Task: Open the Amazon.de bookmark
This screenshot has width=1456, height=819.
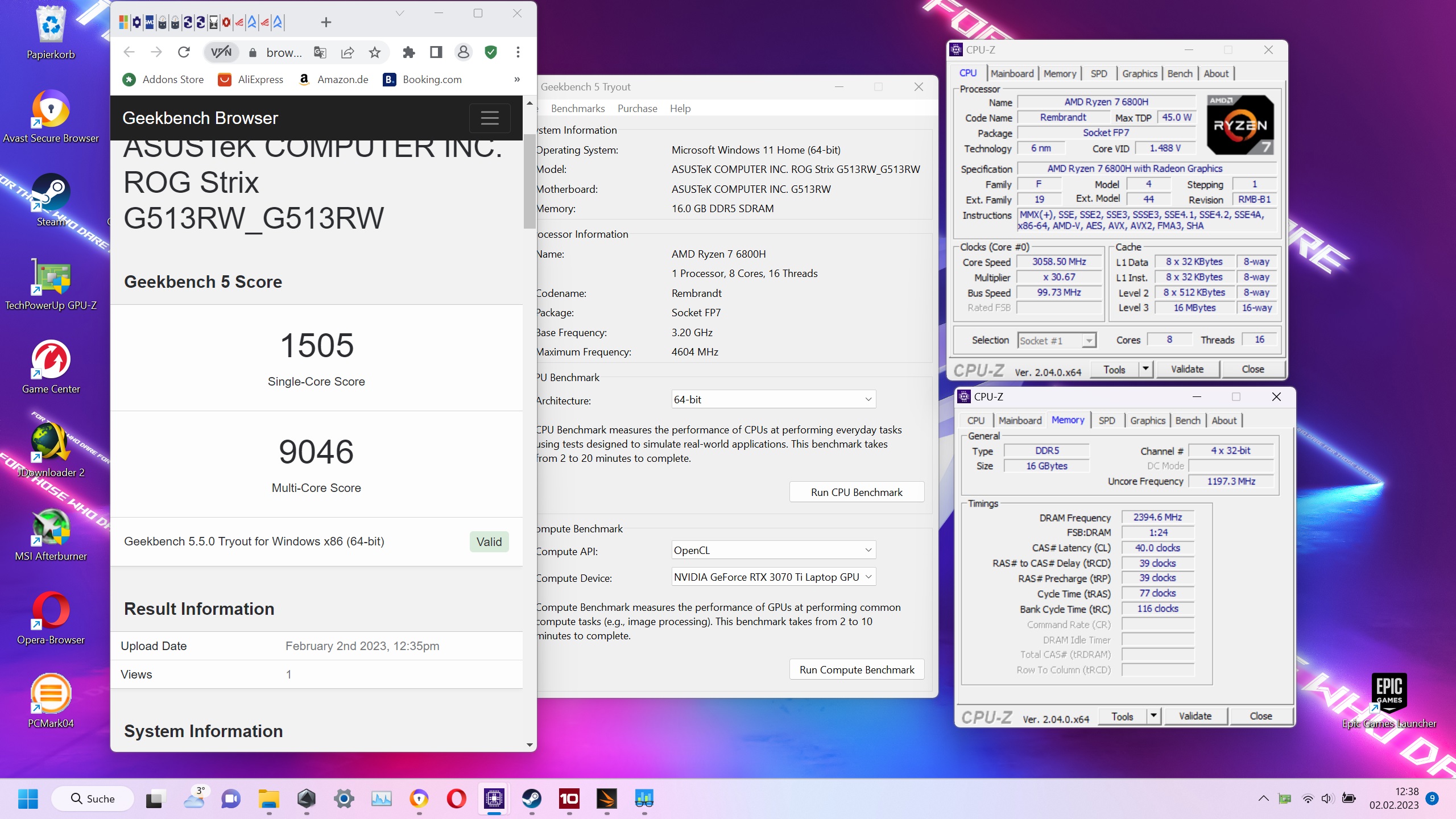Action: [334, 79]
